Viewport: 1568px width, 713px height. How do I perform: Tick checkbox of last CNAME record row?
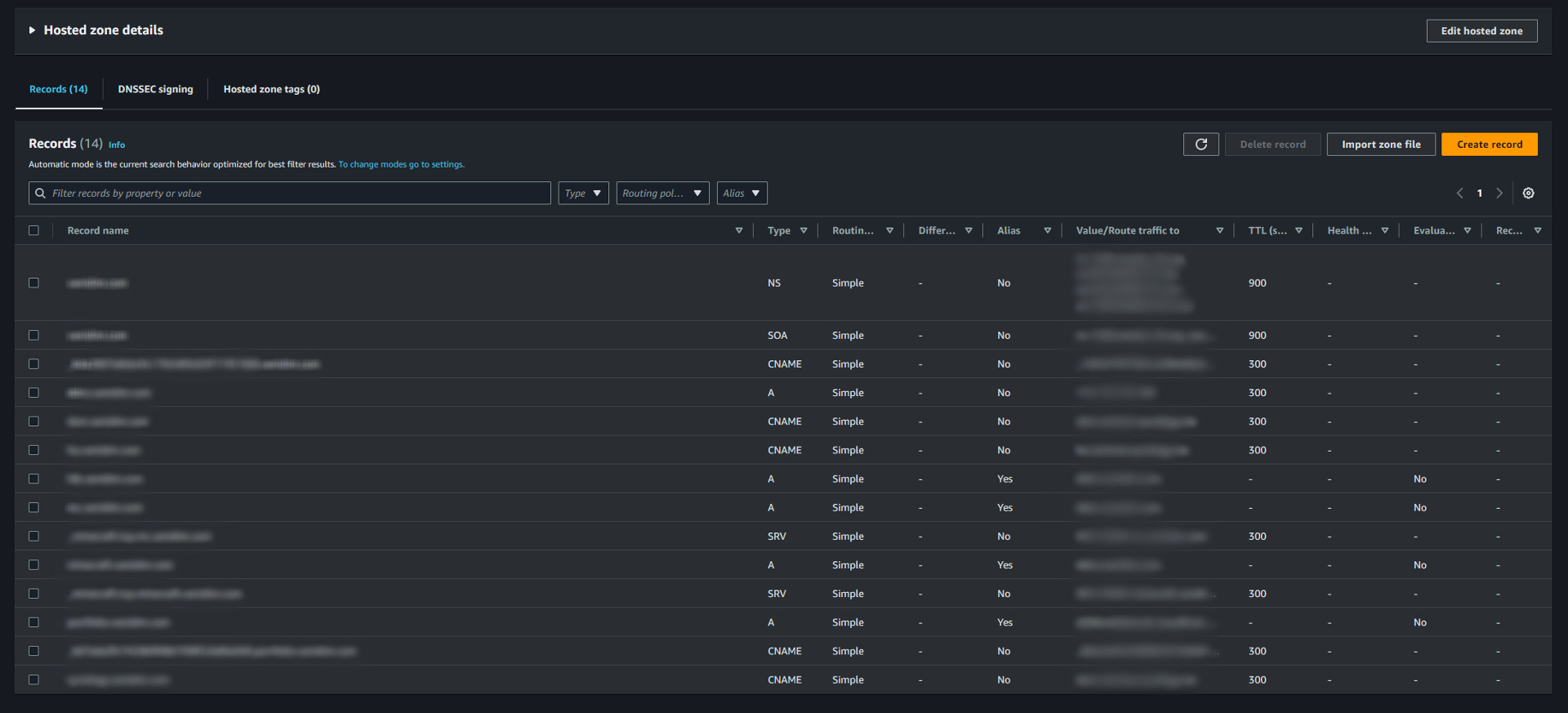pos(33,680)
